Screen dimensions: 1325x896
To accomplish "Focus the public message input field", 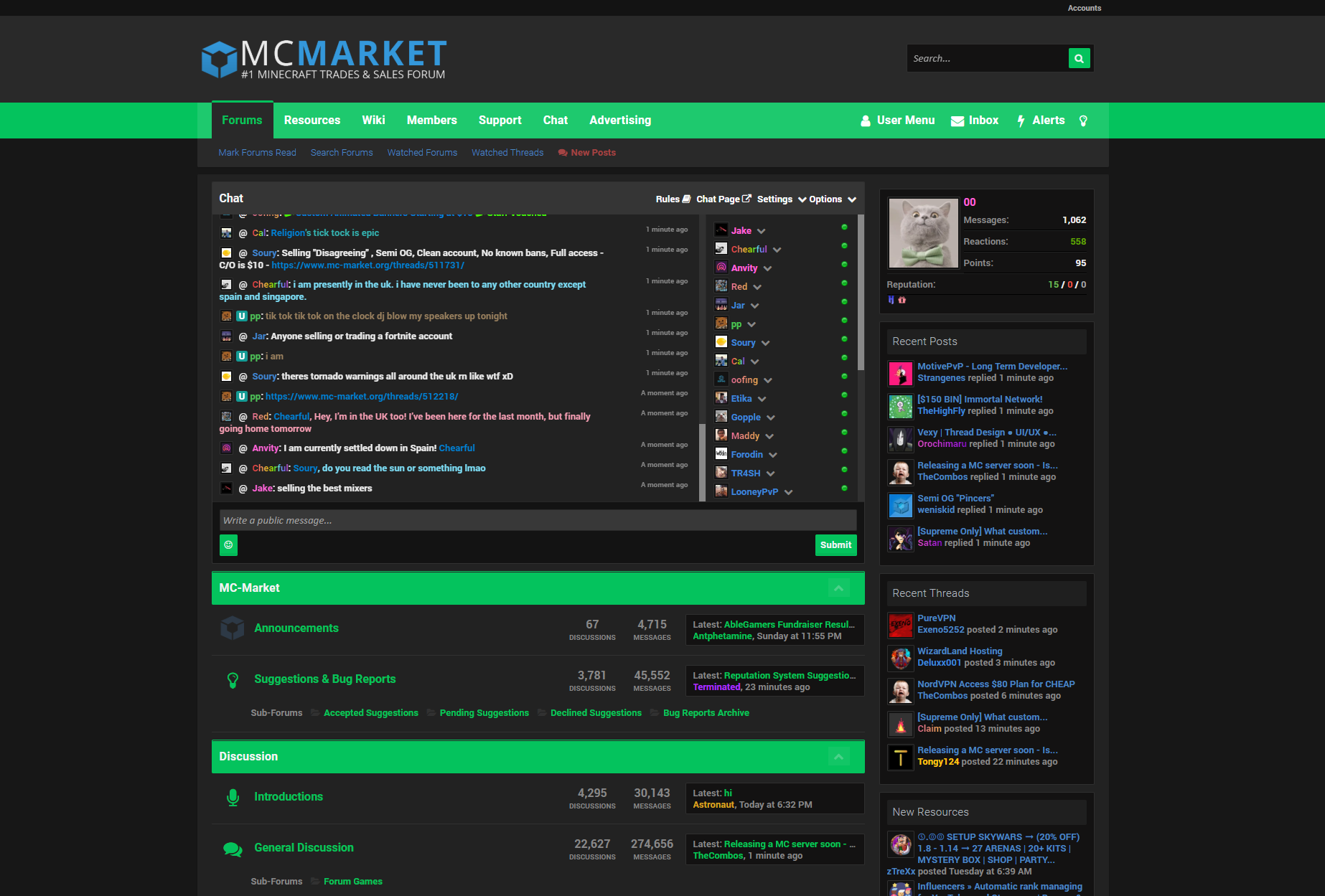I will (x=538, y=521).
